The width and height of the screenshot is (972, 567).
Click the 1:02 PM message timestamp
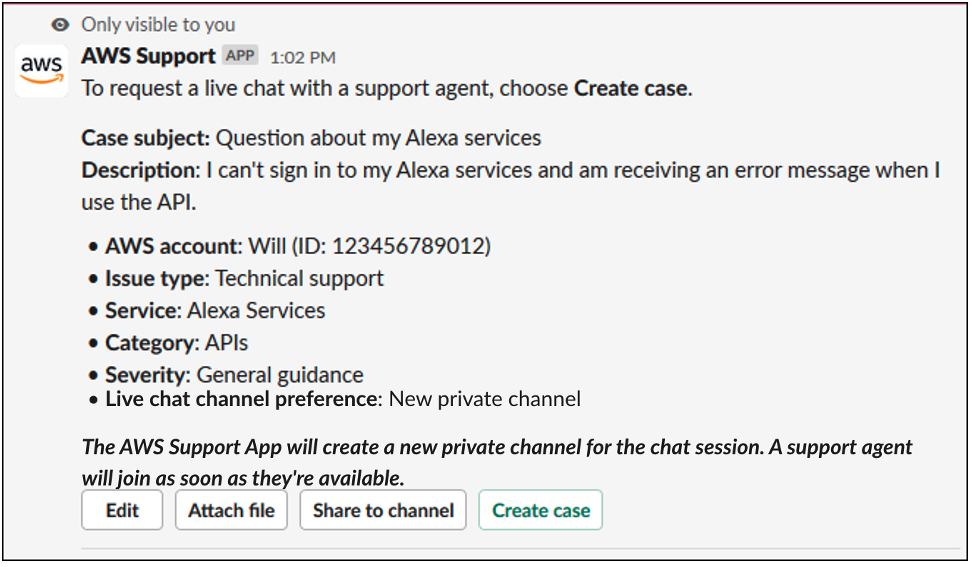tap(302, 57)
